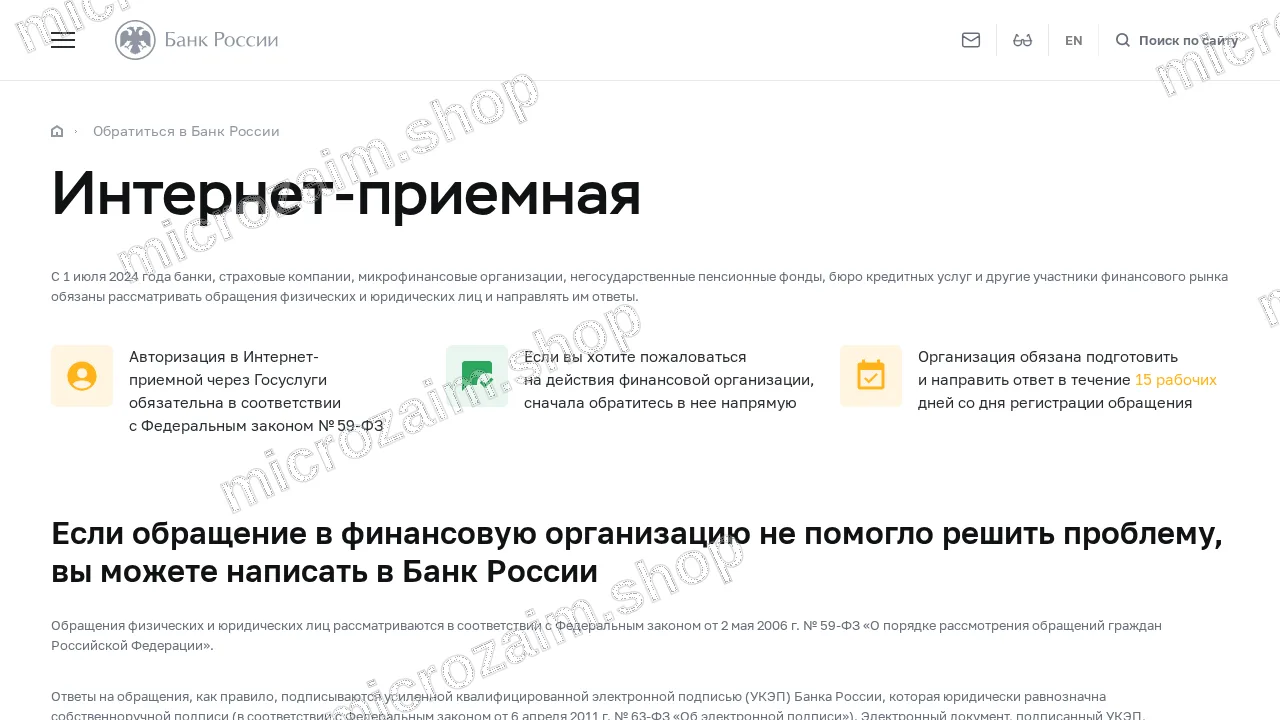Image resolution: width=1280 pixels, height=720 pixels.
Task: Click the Bank of Russia eagle logo
Action: tap(135, 40)
